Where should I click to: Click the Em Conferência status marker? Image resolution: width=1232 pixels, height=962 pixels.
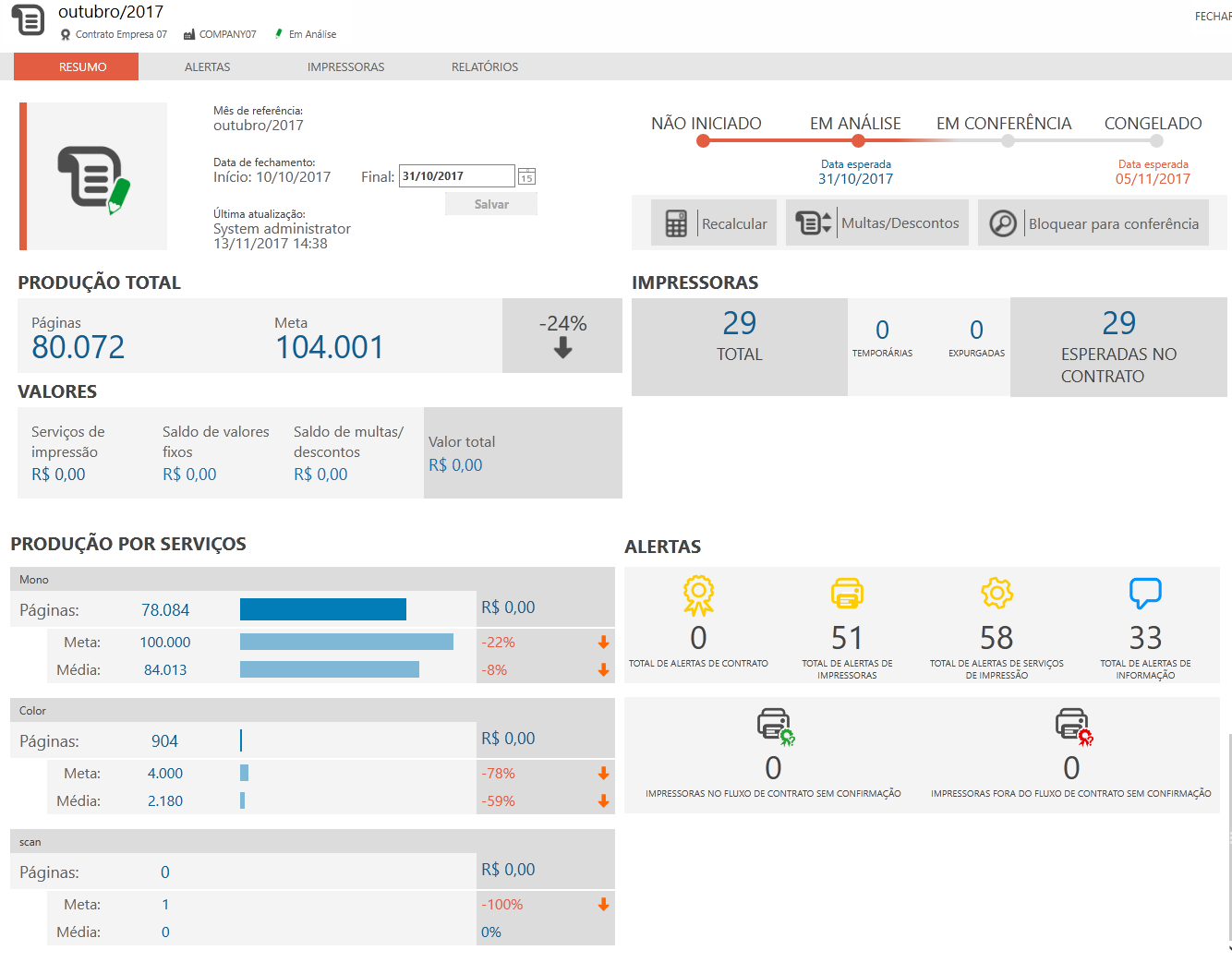coord(1008,141)
